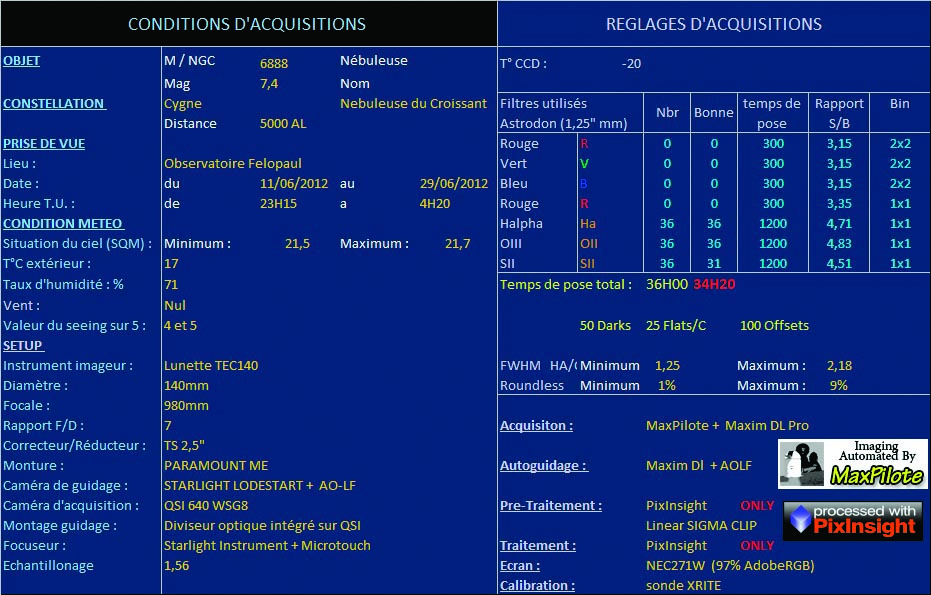Screen dimensions: 931x595
Task: Select the Pre-Traitement label
Action: click(x=550, y=505)
